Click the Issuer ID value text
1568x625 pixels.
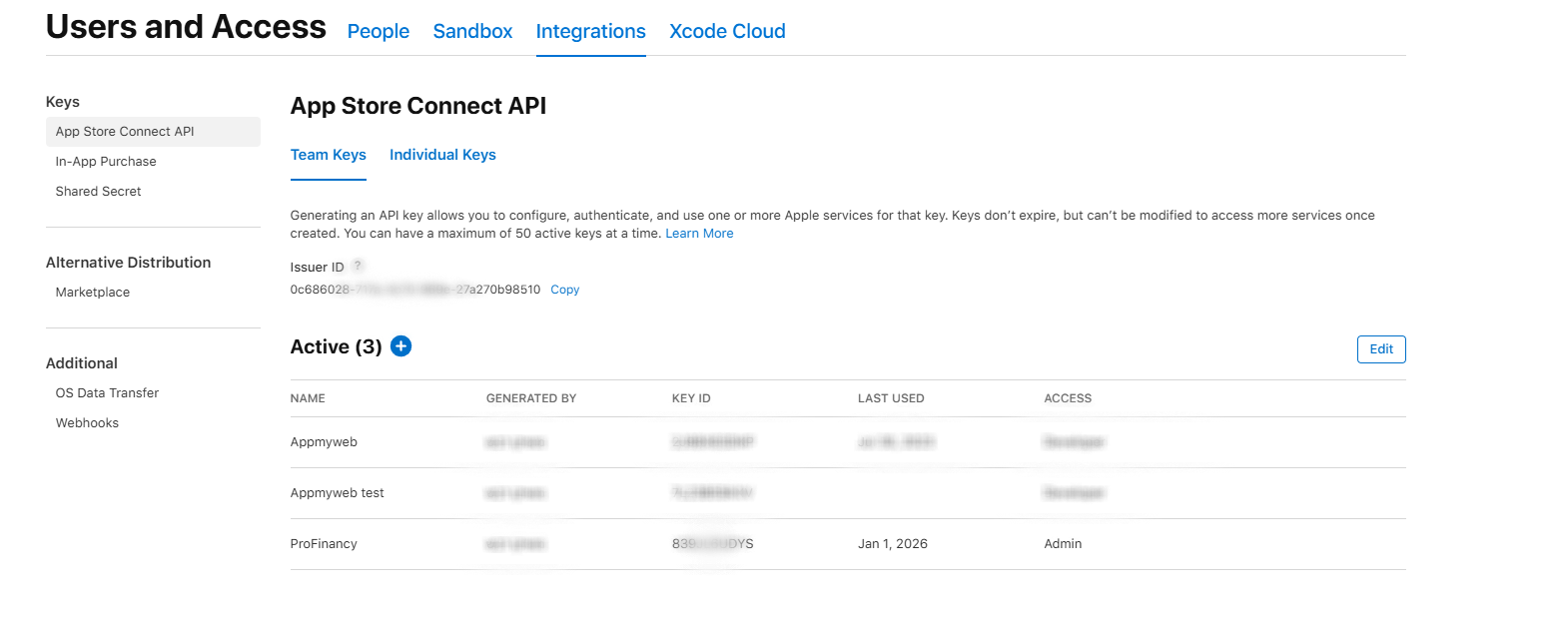pyautogui.click(x=415, y=290)
